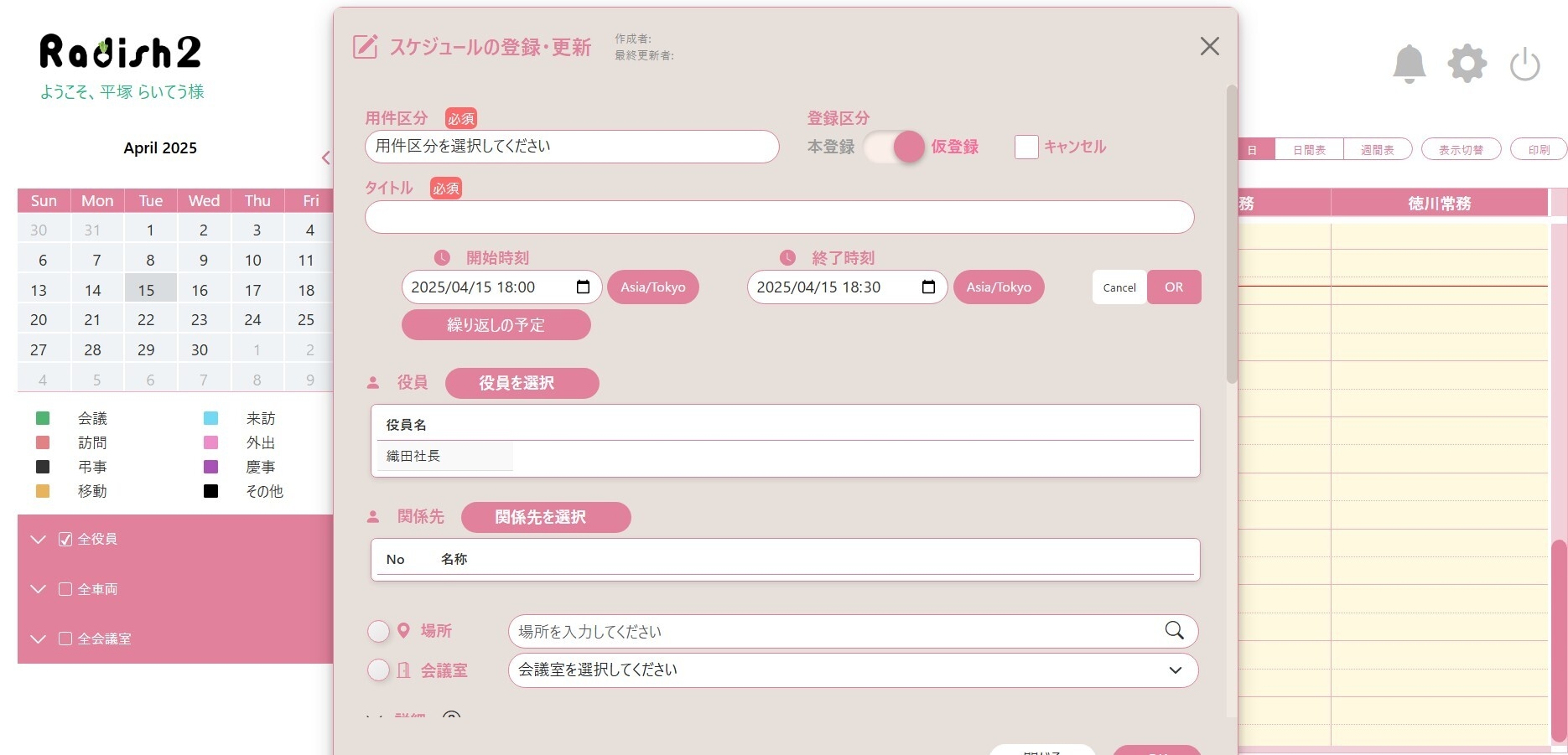This screenshot has height=755, width=1568.
Task: Click the previous month arrow
Action: [x=326, y=158]
